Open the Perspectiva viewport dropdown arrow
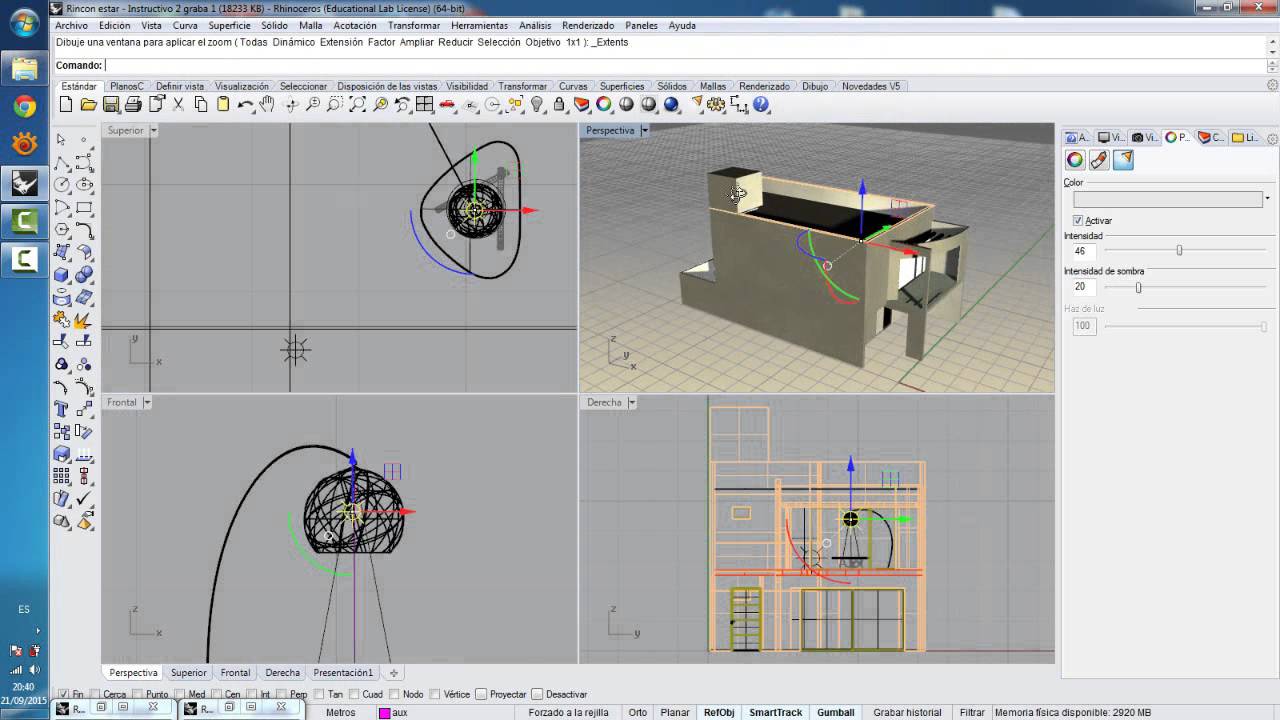The width and height of the screenshot is (1280, 720). (645, 131)
